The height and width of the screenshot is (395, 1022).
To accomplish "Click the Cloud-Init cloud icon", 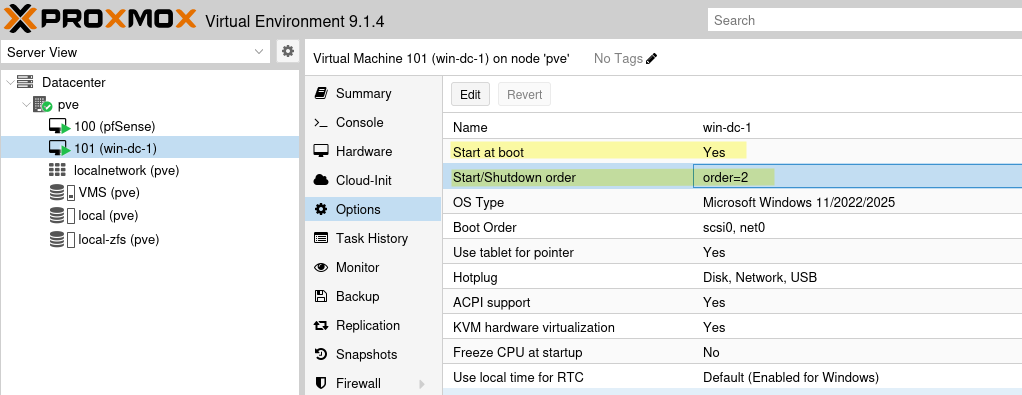I will pyautogui.click(x=320, y=181).
